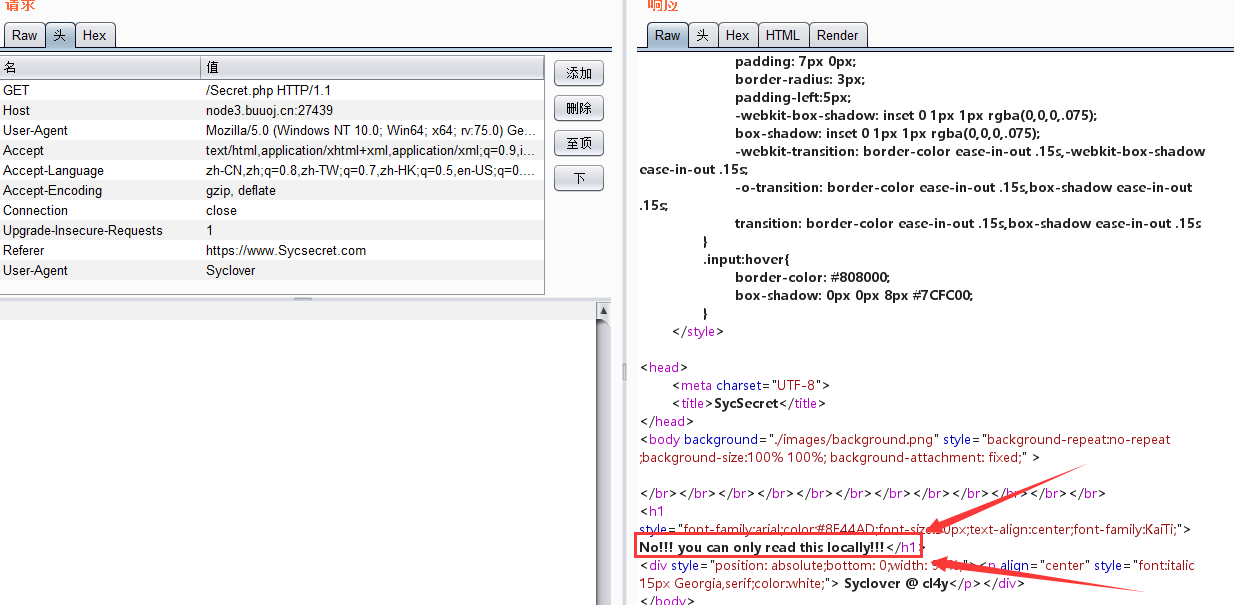Viewport: 1234px width, 605px height.
Task: Select the Accept-Language header name
Action: pyautogui.click(x=53, y=170)
